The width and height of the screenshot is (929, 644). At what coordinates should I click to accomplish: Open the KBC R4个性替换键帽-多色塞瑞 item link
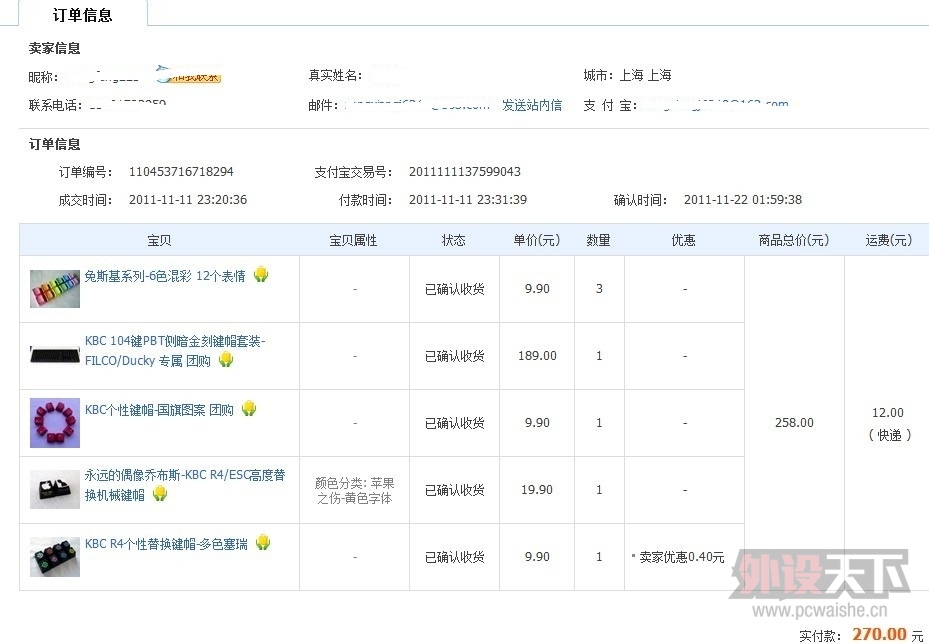[166, 544]
